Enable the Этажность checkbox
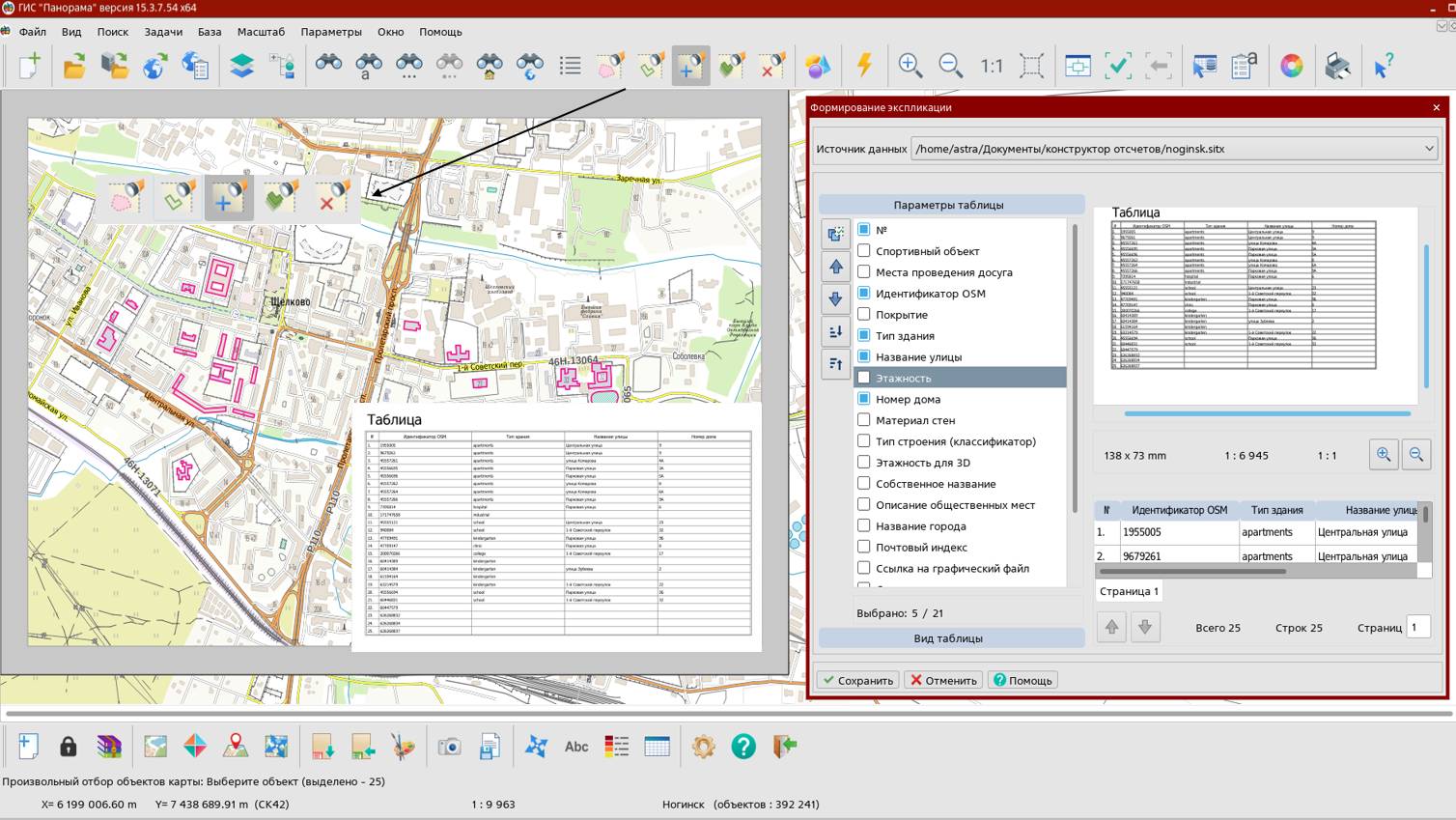Image resolution: width=1456 pixels, height=820 pixels. 864,378
